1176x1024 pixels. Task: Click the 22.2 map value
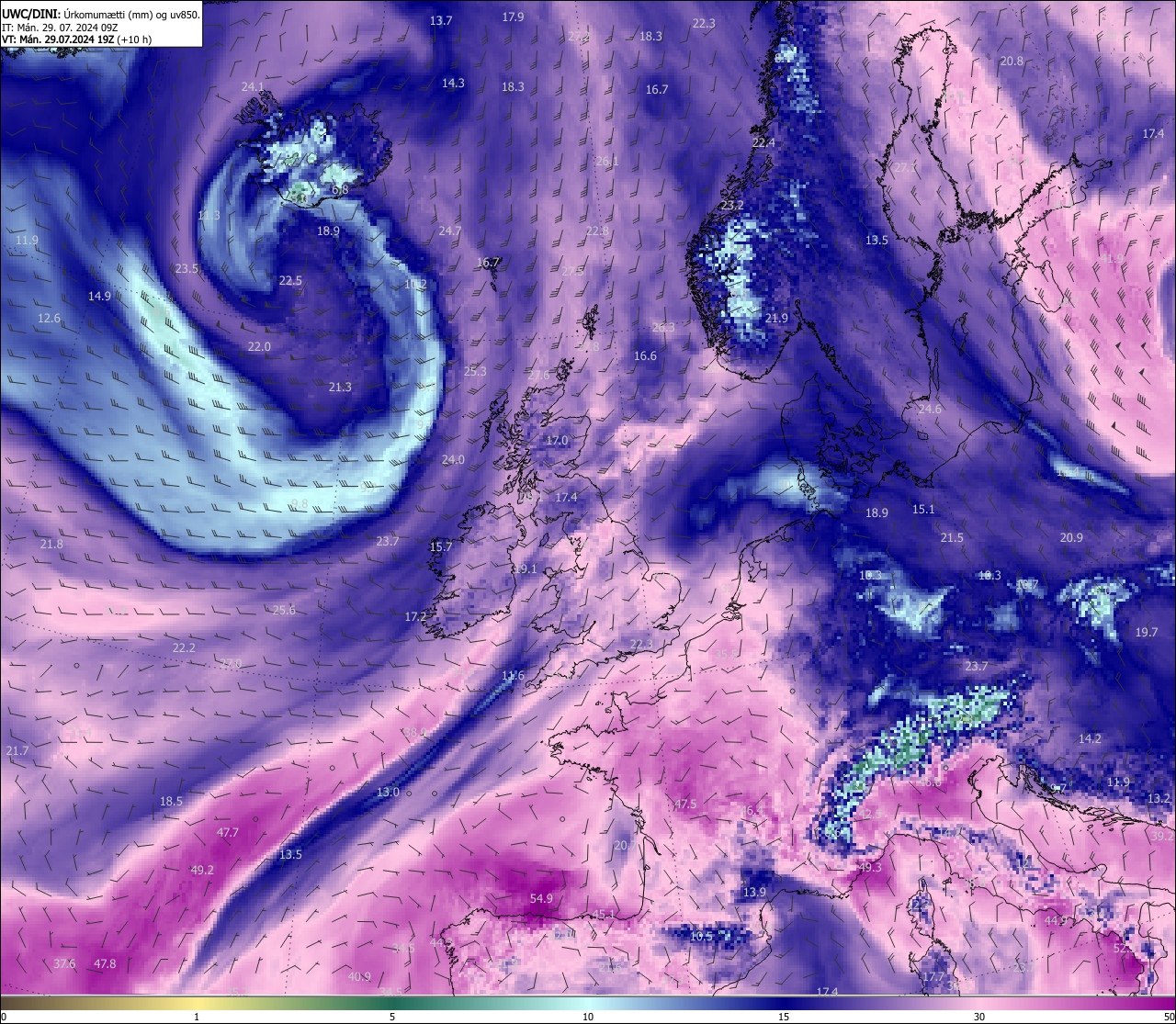[x=184, y=647]
